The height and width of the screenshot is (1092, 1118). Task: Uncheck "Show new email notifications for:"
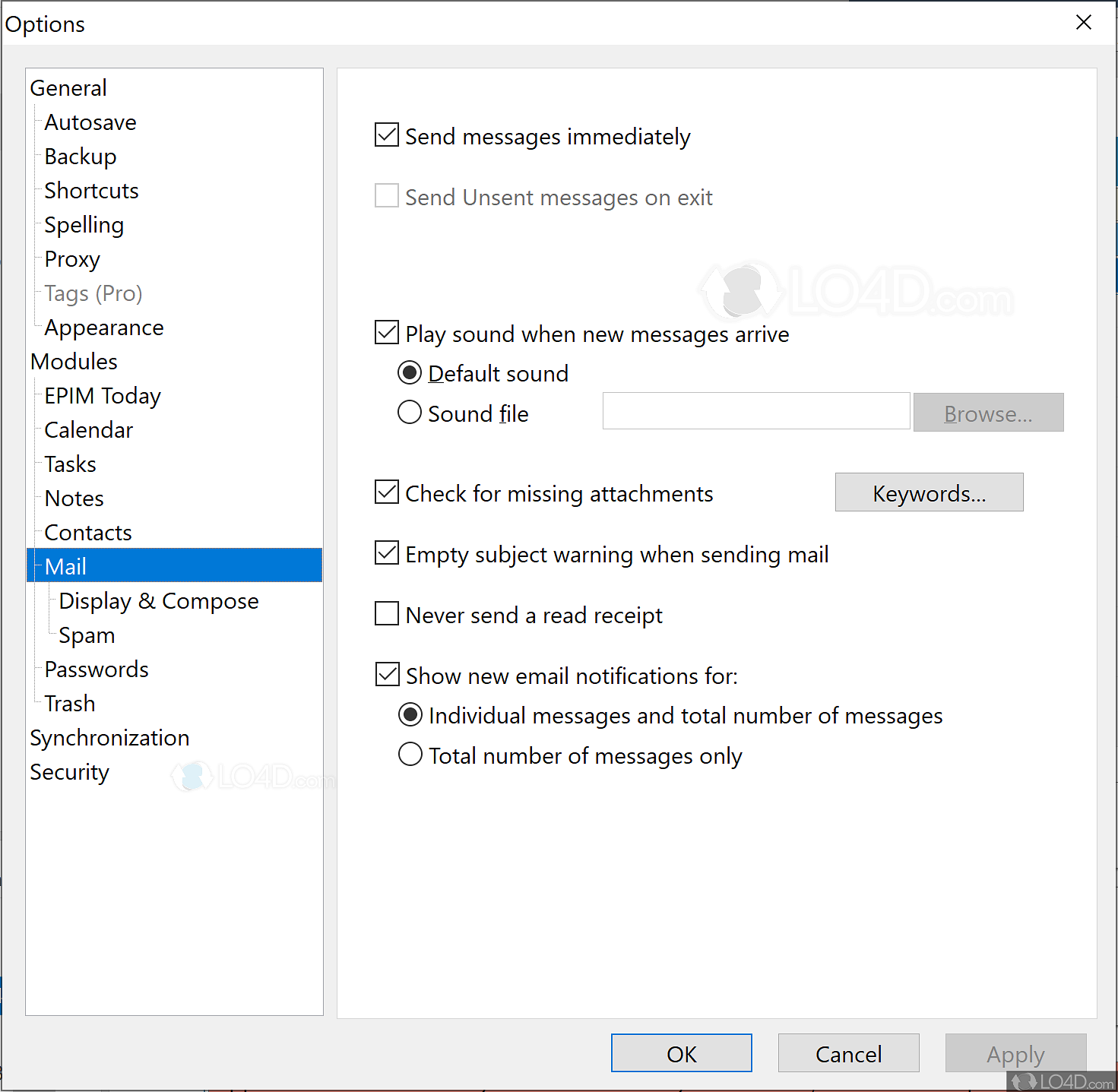(386, 674)
